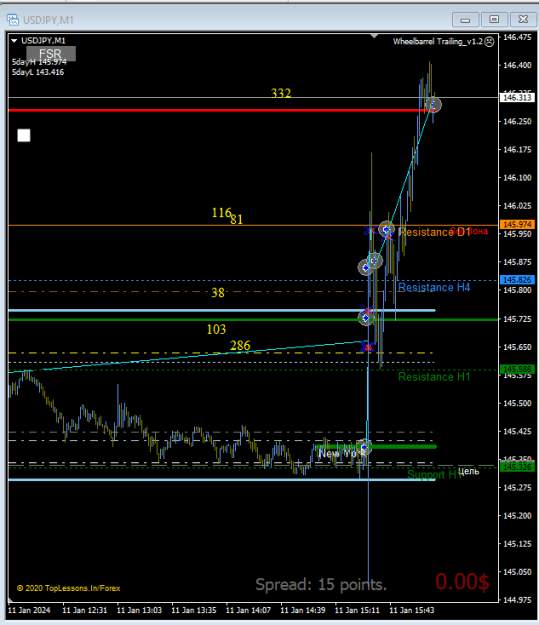This screenshot has height=625, width=539.
Task: Click the red '0.00$' profit label
Action: [462, 581]
